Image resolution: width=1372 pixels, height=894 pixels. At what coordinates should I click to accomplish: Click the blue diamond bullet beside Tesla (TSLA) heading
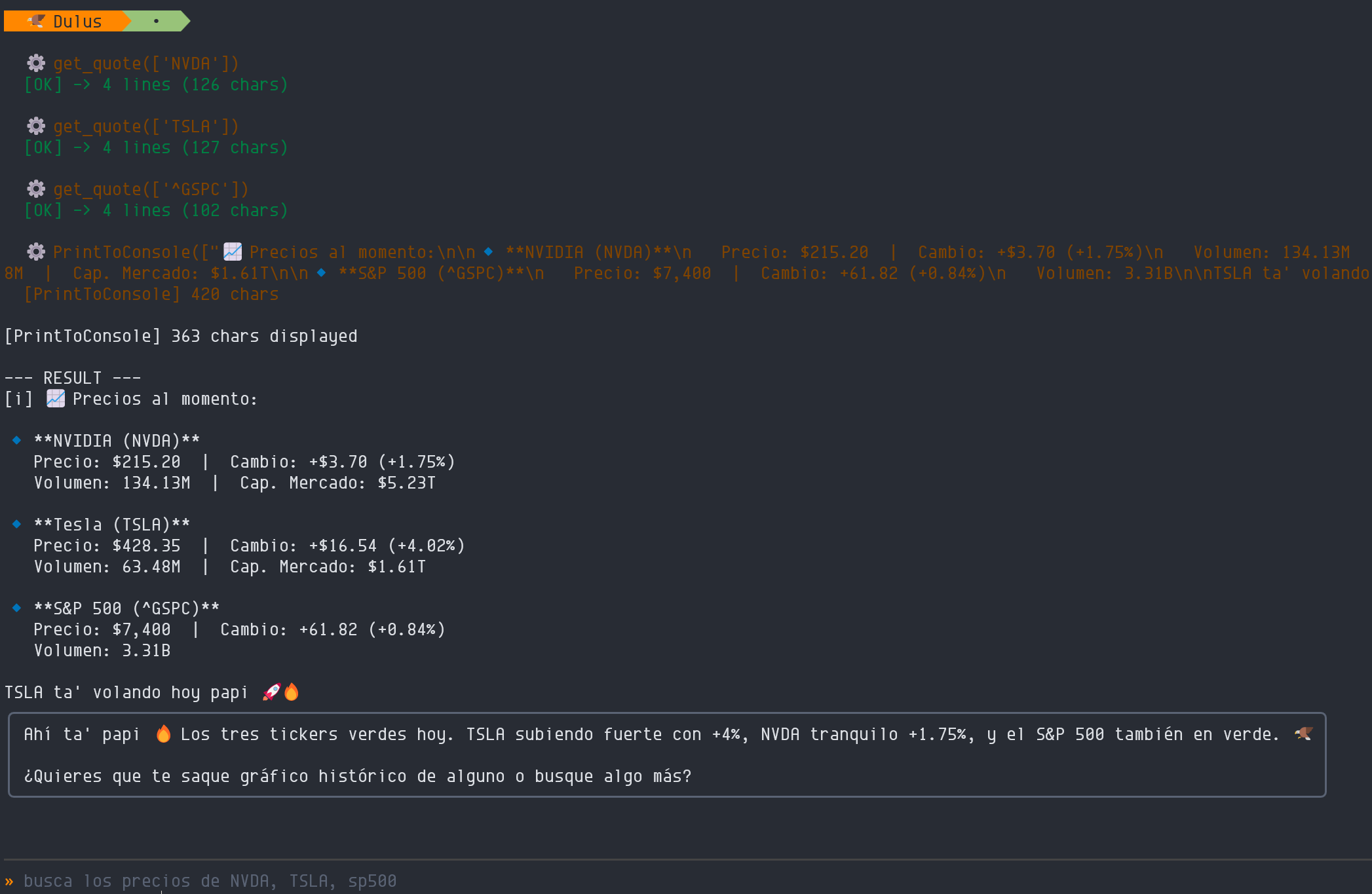click(x=16, y=524)
